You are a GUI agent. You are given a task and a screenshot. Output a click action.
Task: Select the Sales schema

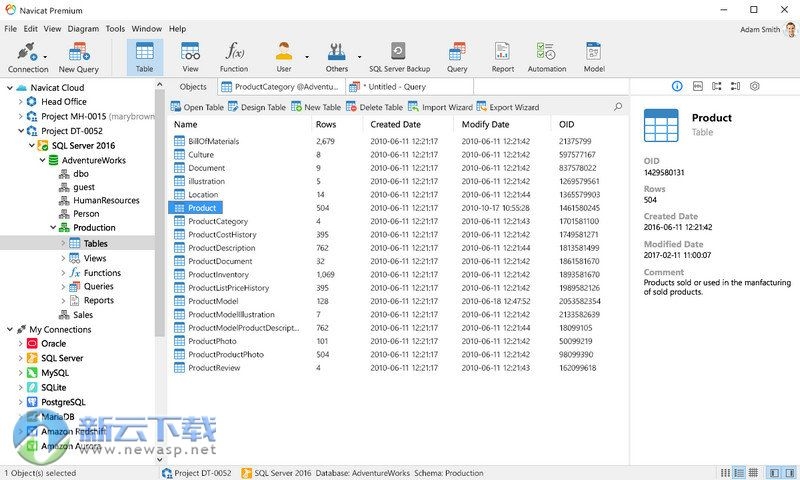click(83, 315)
